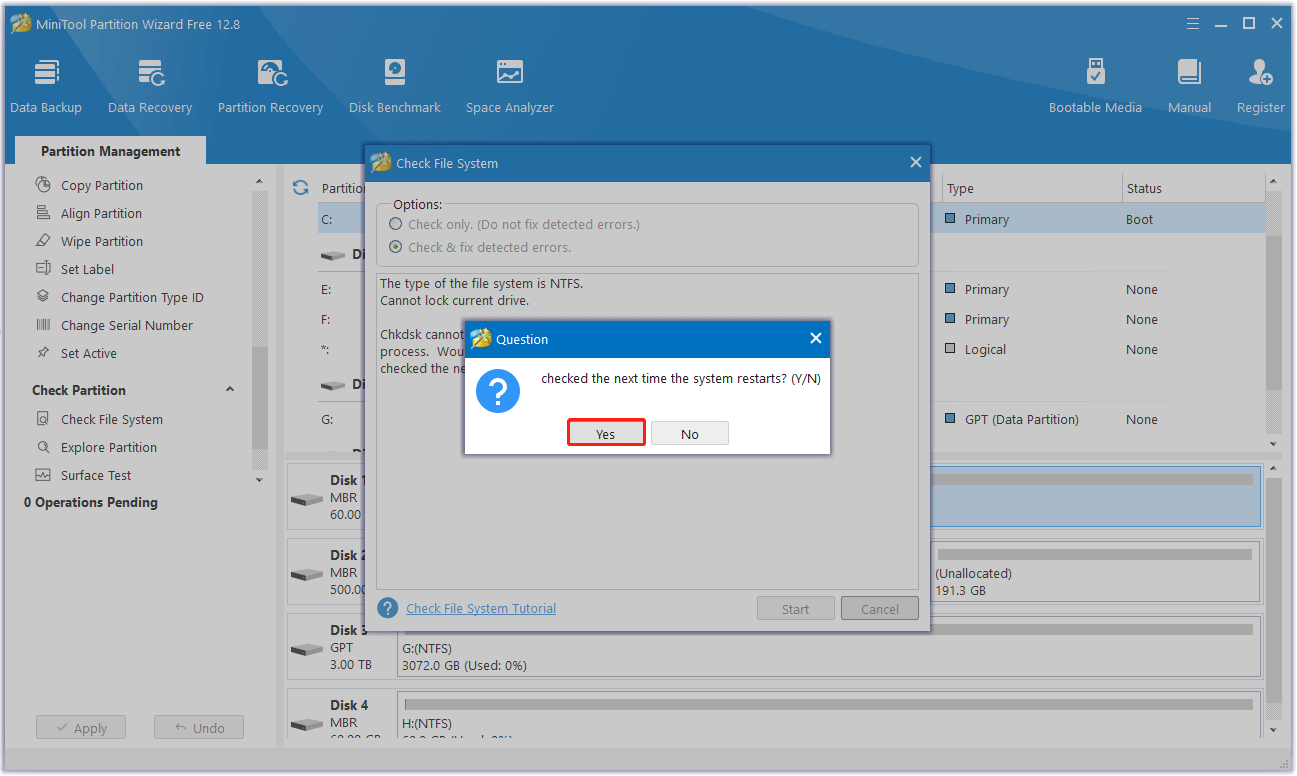Click the help icon in Check File System dialog
The height and width of the screenshot is (776, 1297).
coord(388,608)
